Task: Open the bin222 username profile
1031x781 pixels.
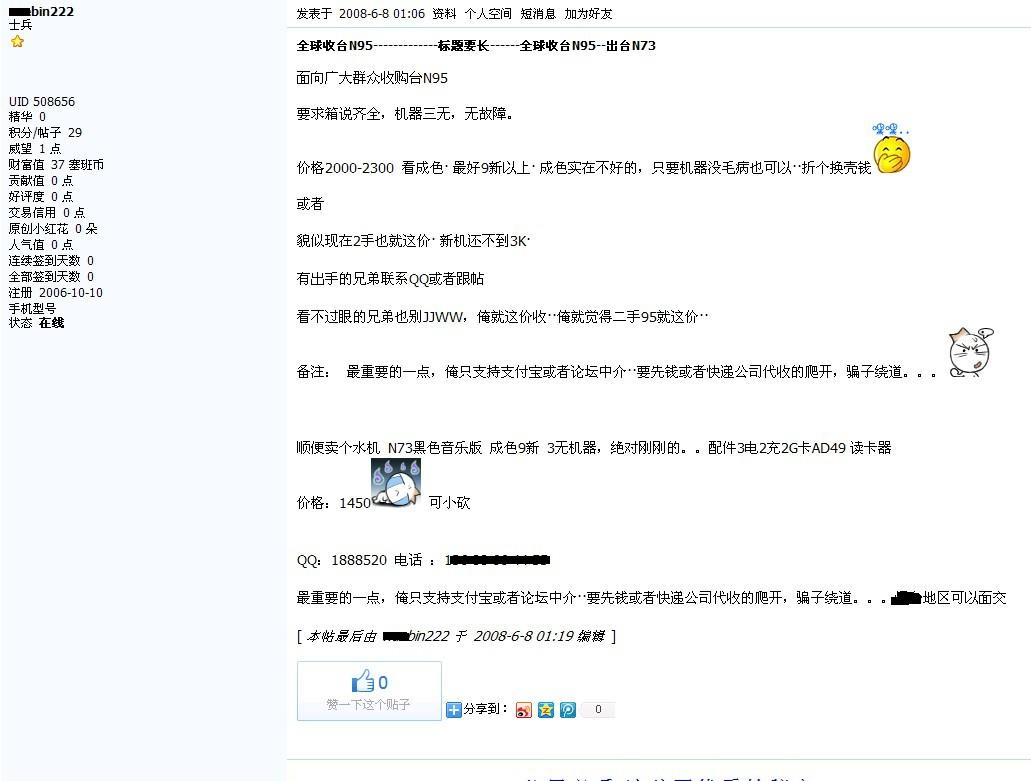Action: coord(41,11)
